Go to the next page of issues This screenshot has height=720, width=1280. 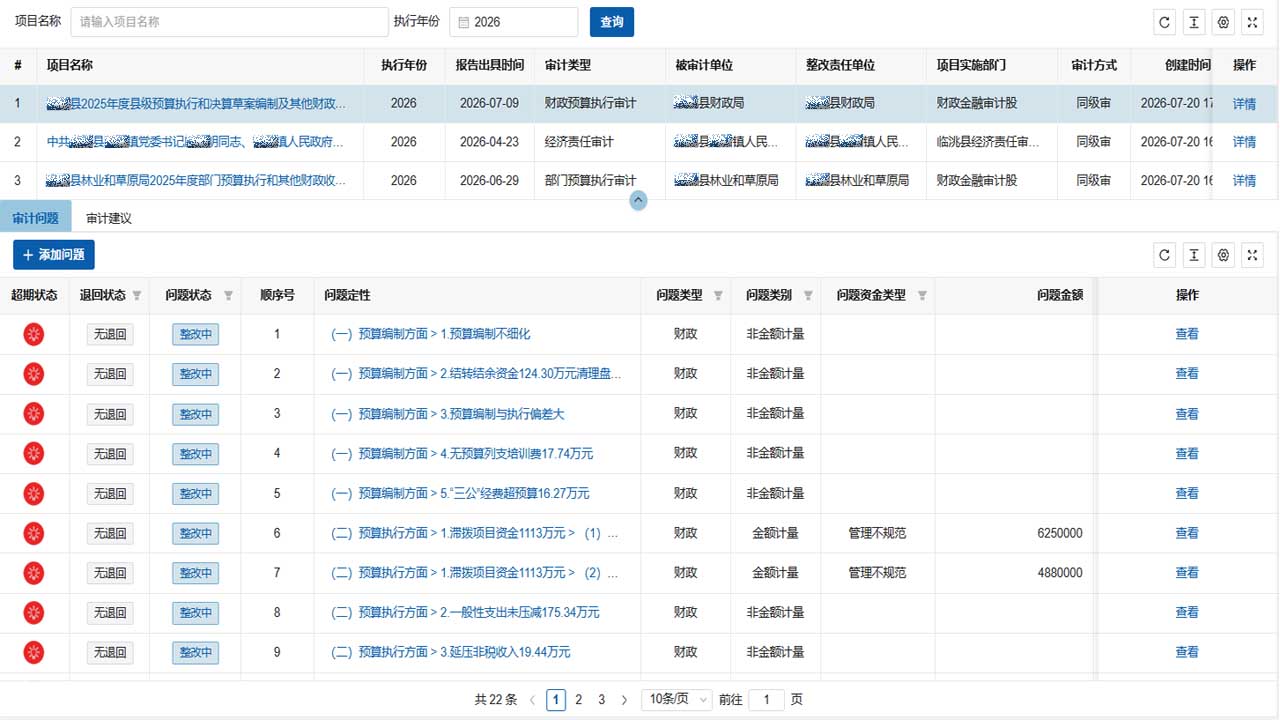[625, 700]
